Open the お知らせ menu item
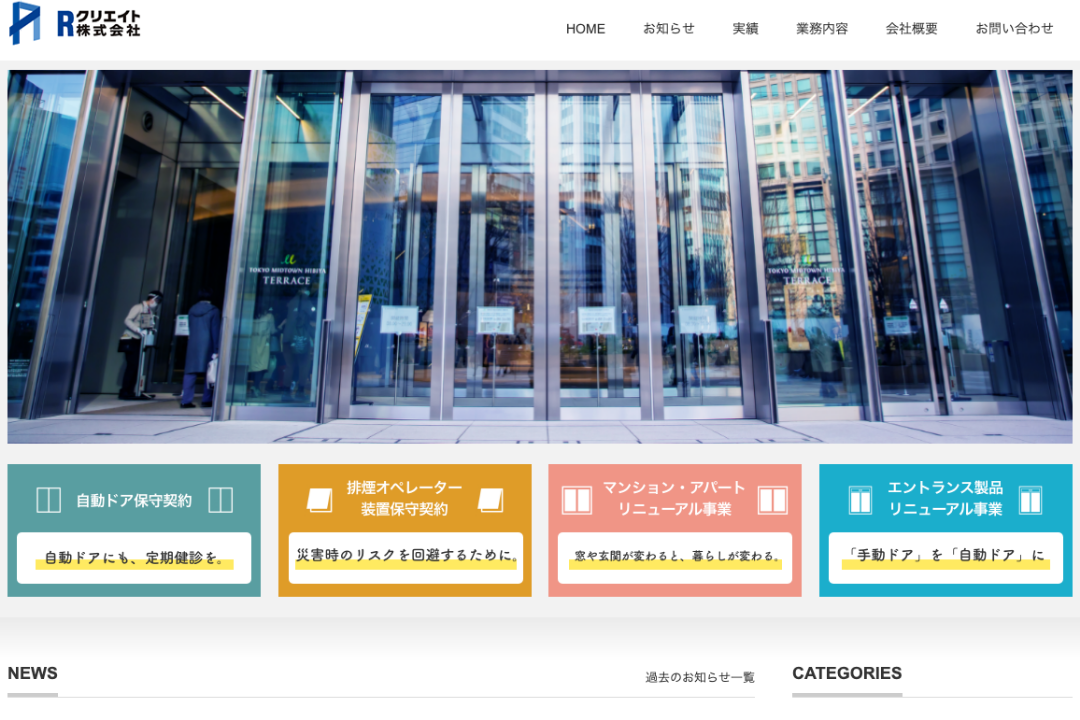 pos(668,29)
